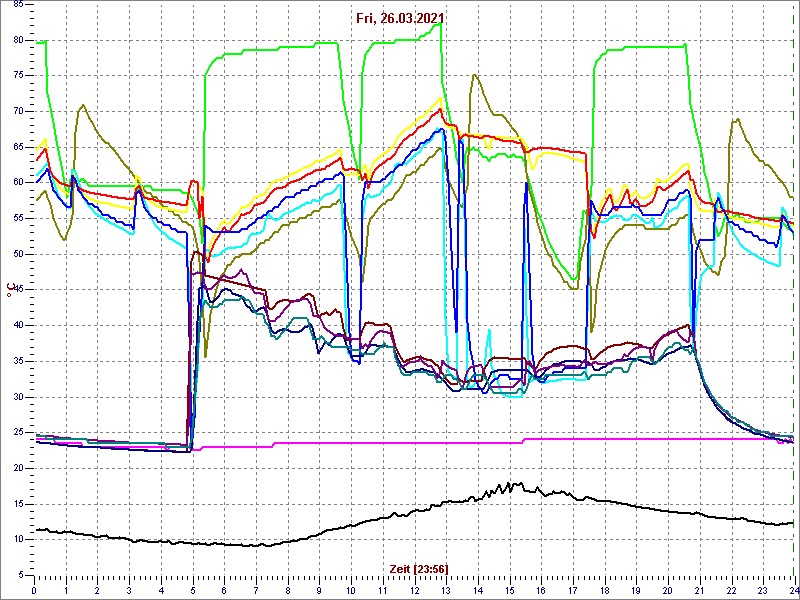Click hour 14 on the time axis
800x600 pixels.
[x=477, y=591]
